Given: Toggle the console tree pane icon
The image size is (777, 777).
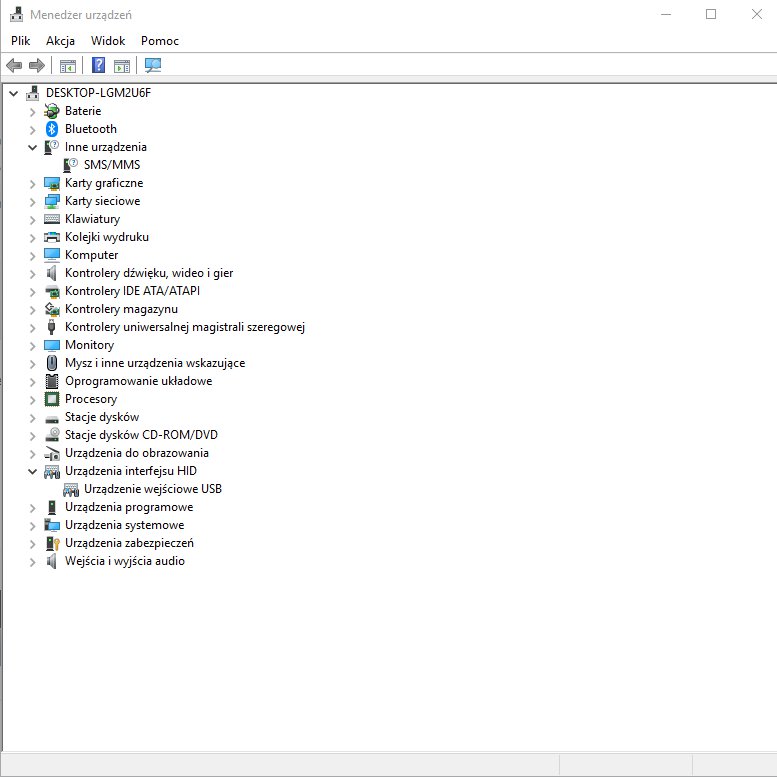Looking at the screenshot, I should (x=67, y=65).
